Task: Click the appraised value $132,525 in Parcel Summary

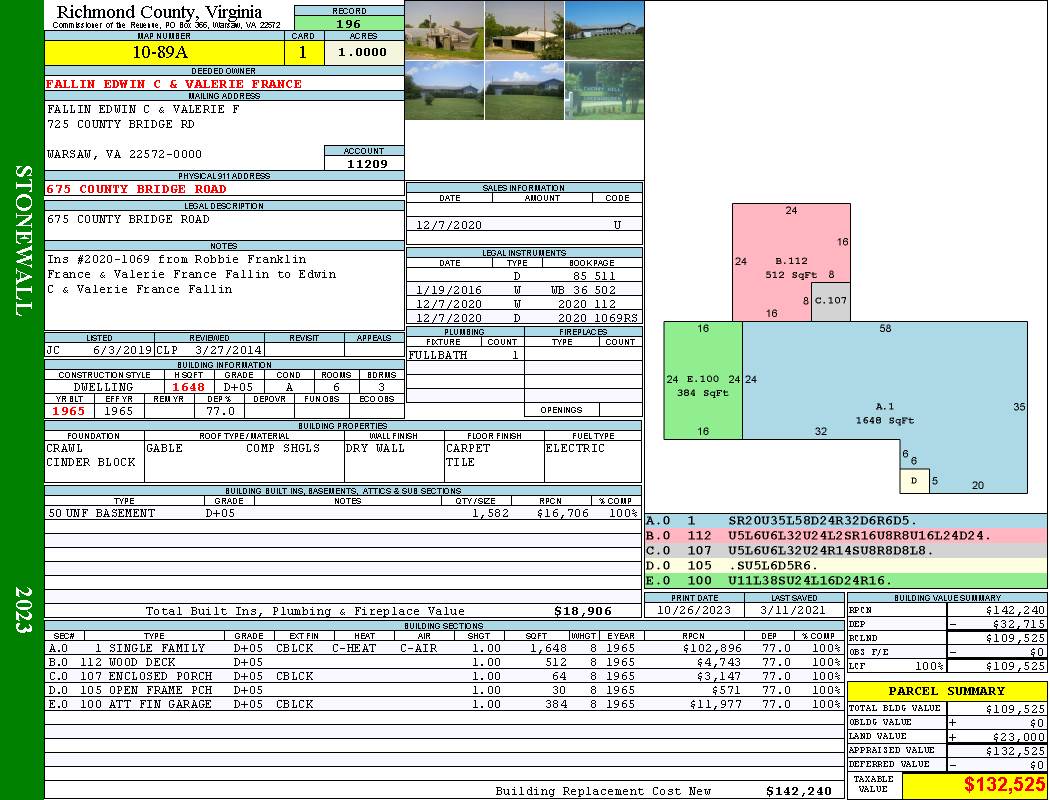Action: click(x=1015, y=751)
